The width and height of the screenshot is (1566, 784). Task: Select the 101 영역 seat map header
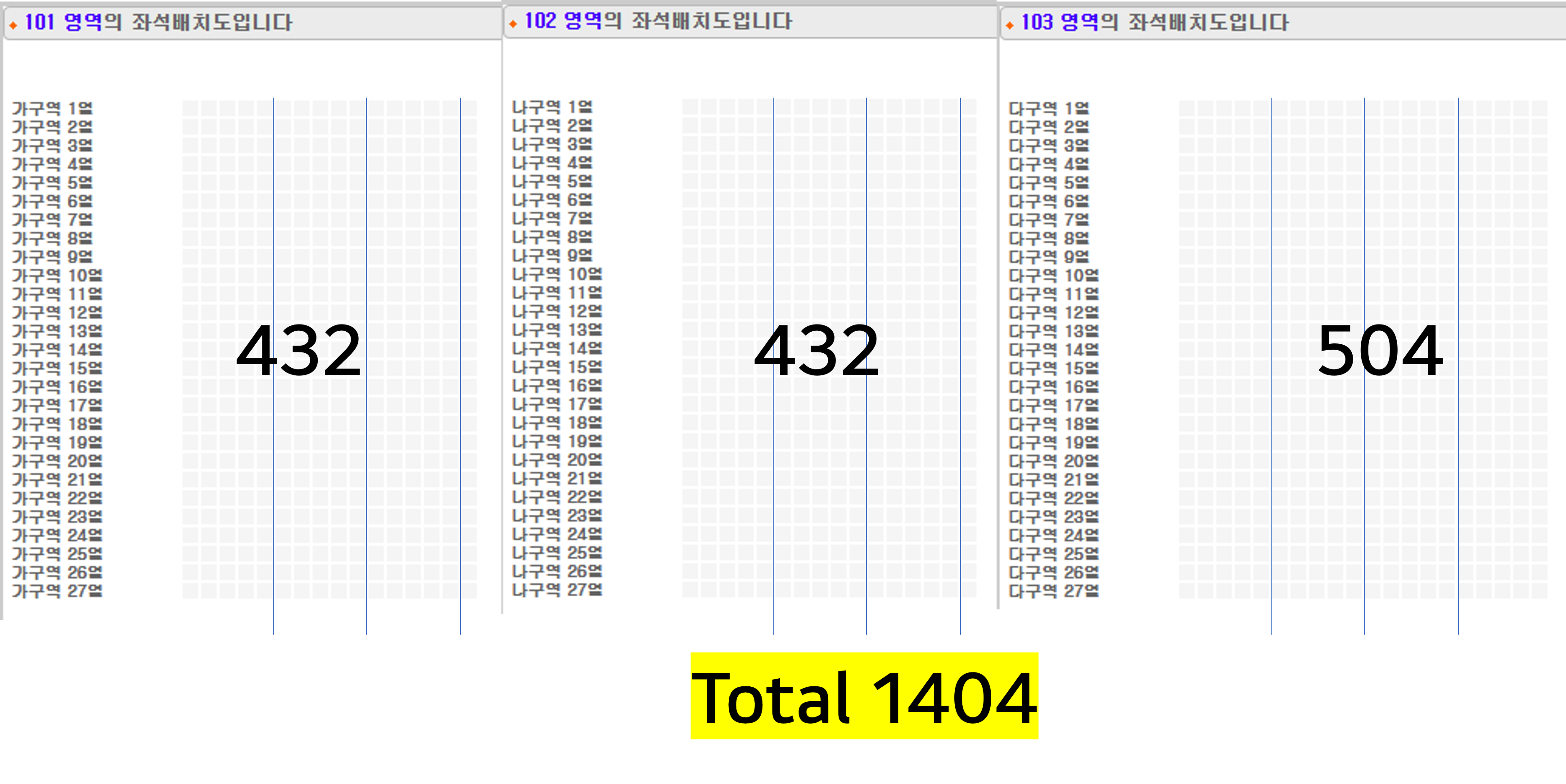(x=158, y=23)
